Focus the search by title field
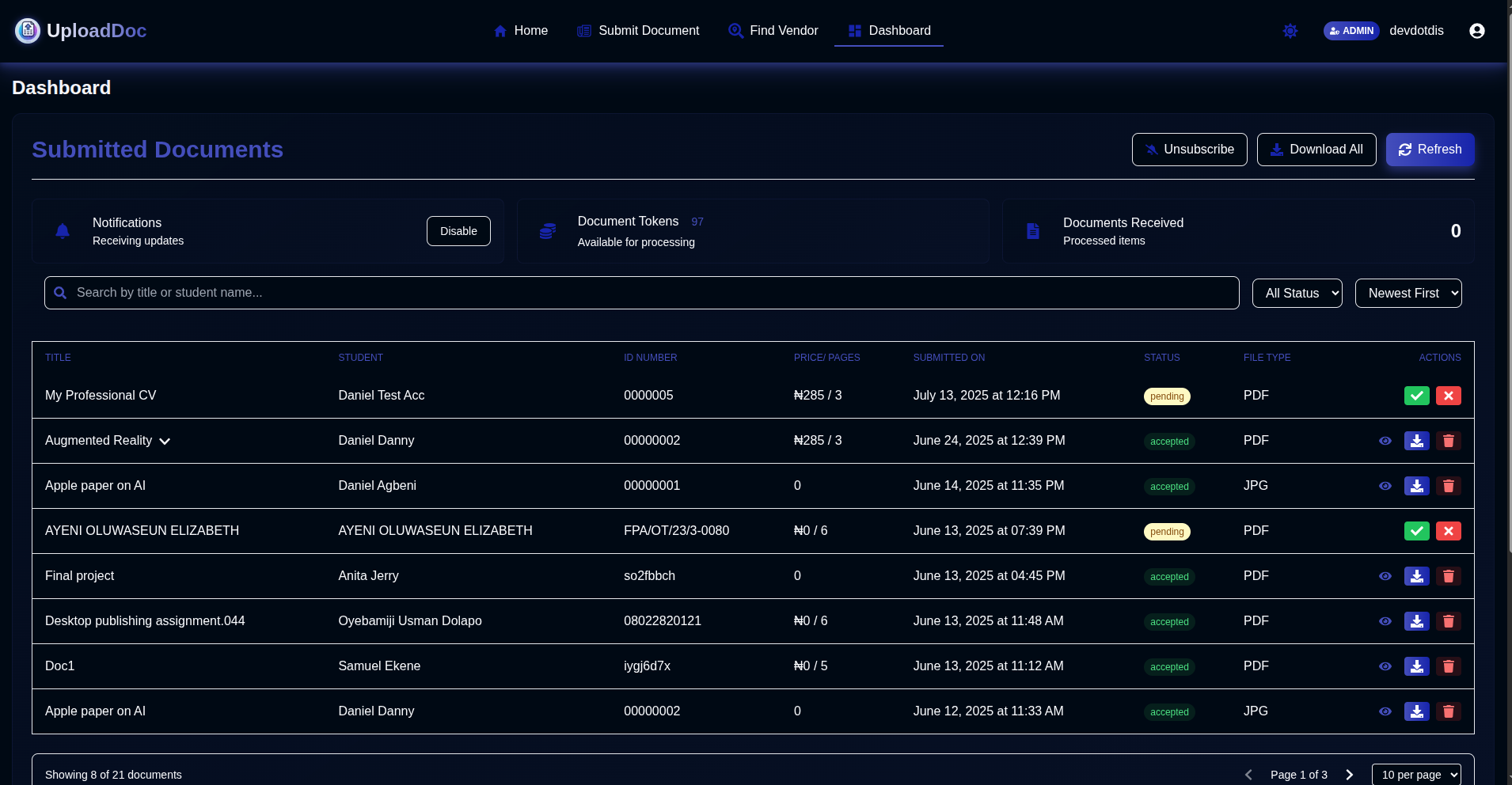The image size is (1512, 785). pyautogui.click(x=642, y=293)
